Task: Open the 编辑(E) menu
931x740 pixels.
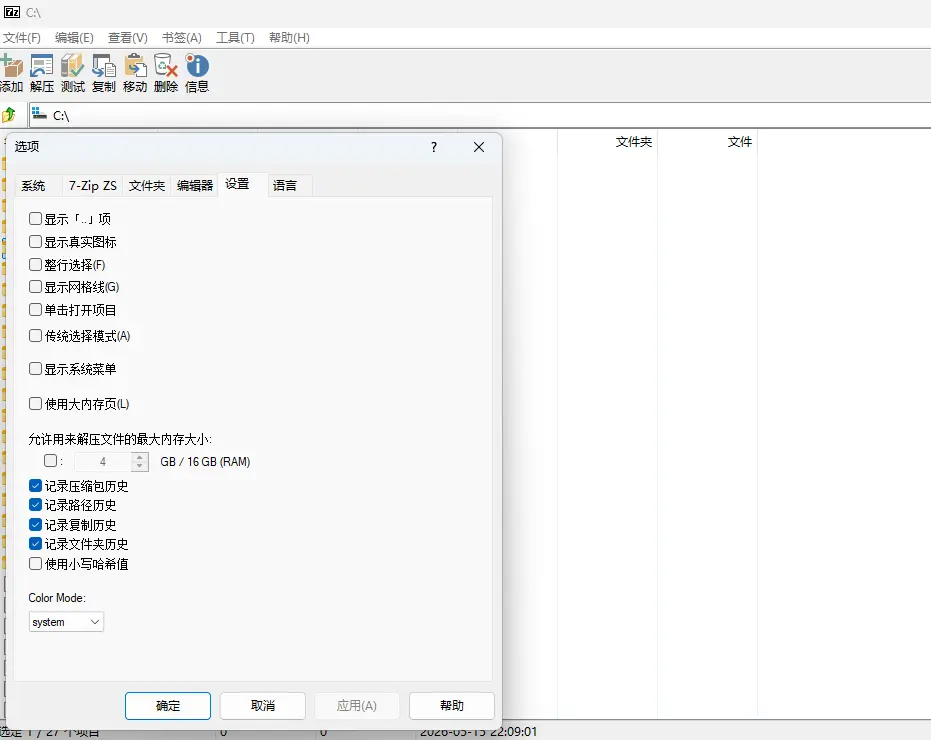Action: (x=74, y=38)
